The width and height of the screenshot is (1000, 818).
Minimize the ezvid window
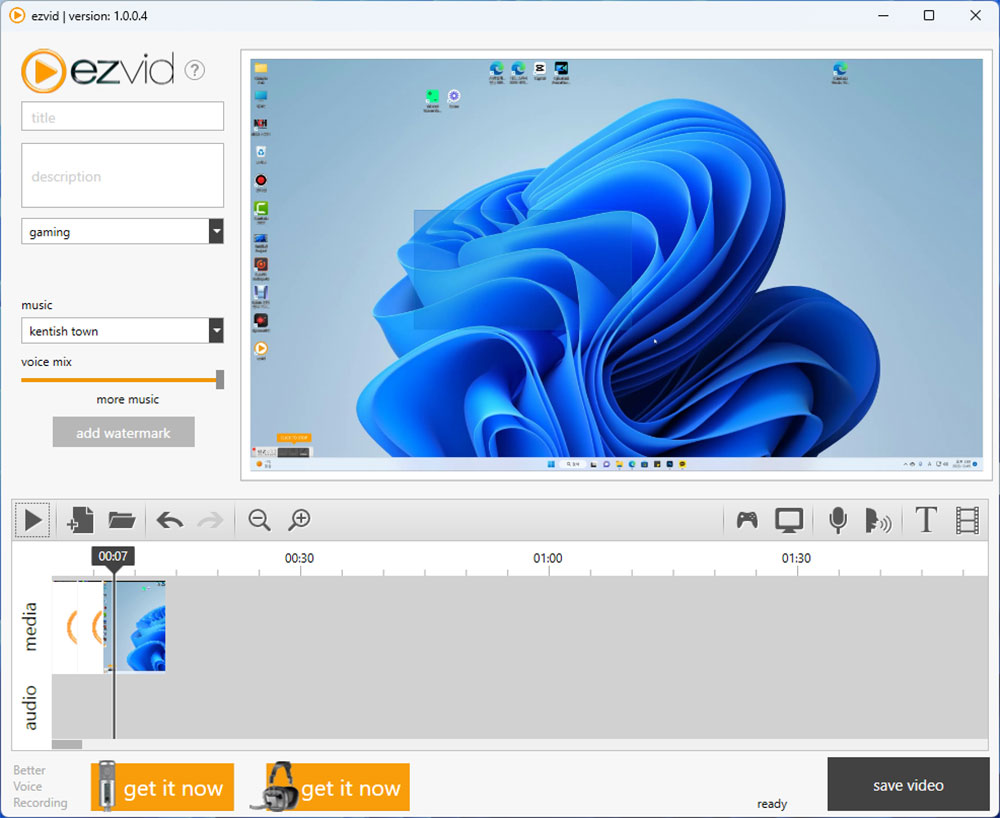pyautogui.click(x=883, y=15)
